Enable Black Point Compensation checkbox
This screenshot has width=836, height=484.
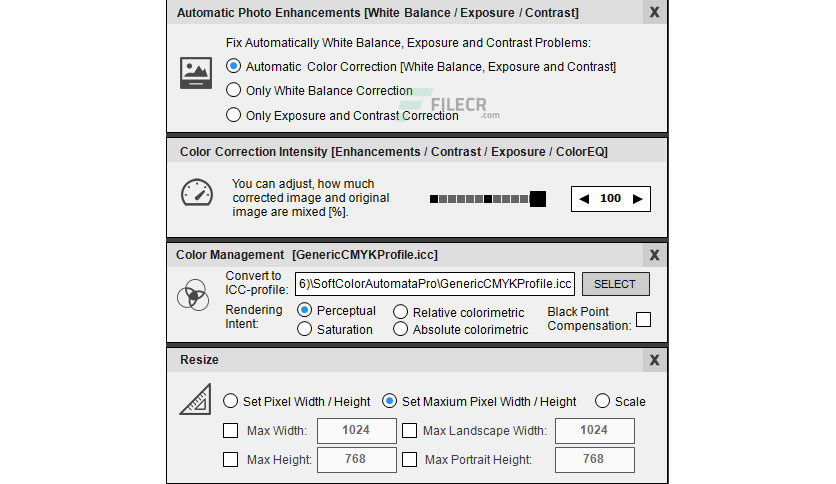(x=644, y=319)
